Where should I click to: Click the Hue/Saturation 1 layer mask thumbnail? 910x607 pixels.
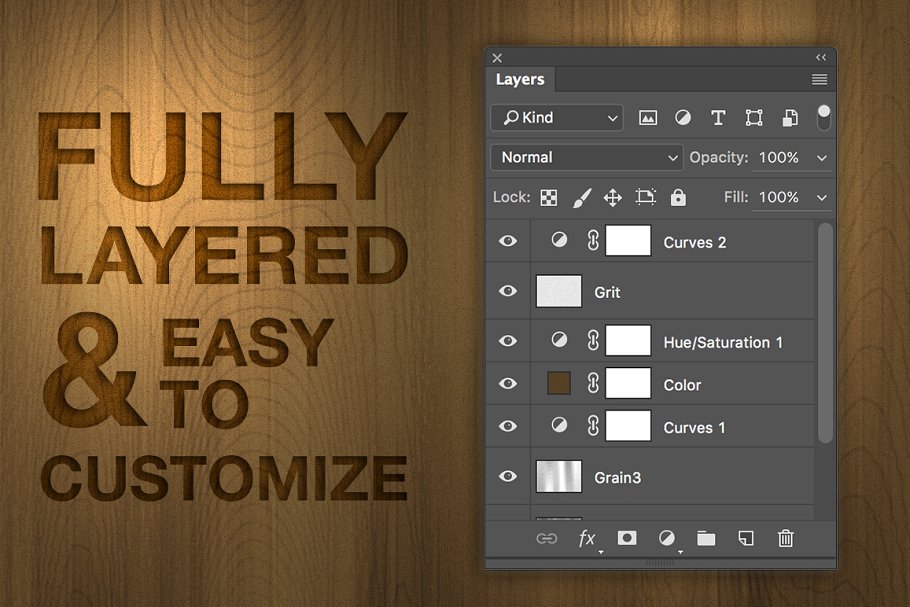point(628,340)
